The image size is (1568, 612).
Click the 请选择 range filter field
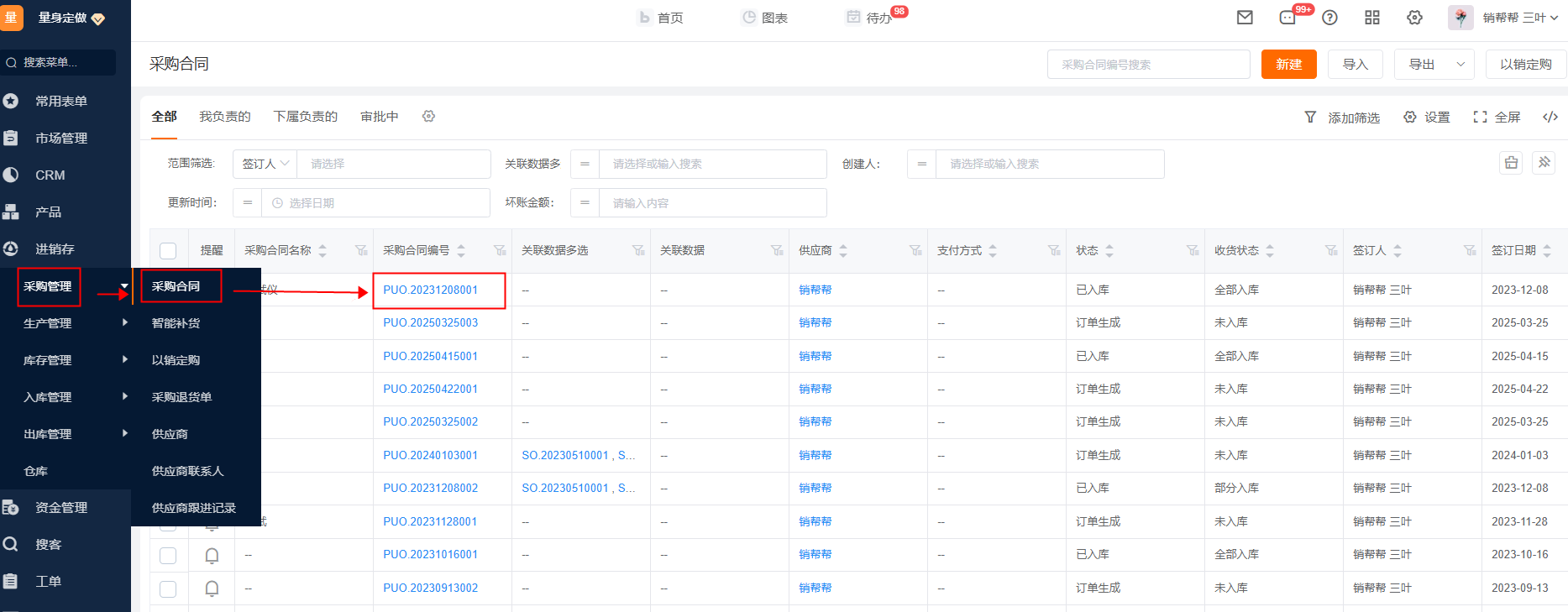[394, 164]
